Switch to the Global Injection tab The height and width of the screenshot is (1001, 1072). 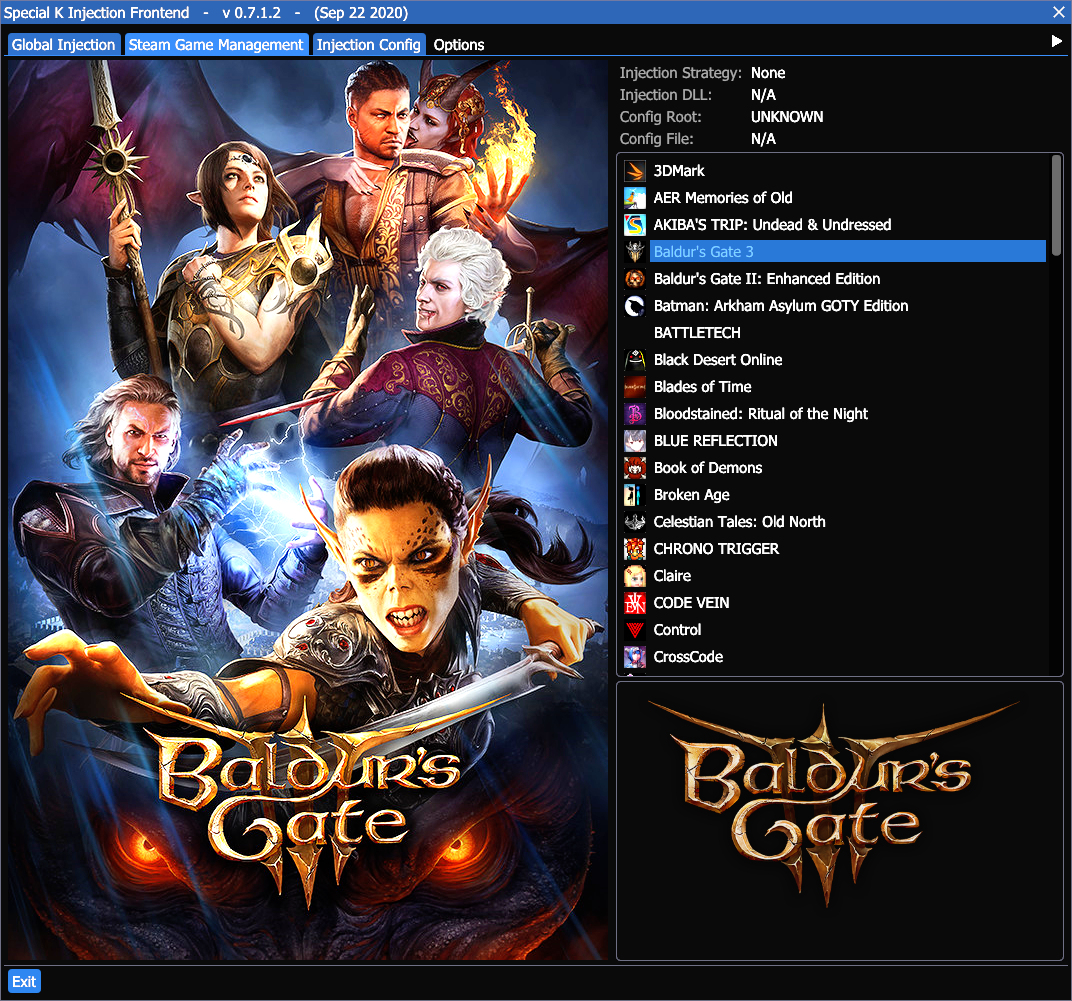pos(63,45)
